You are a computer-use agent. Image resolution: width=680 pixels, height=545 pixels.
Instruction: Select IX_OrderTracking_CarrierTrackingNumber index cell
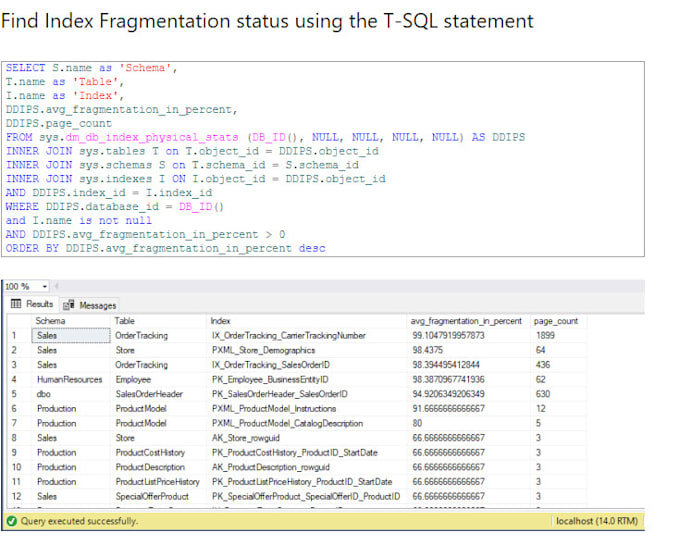pyautogui.click(x=289, y=336)
